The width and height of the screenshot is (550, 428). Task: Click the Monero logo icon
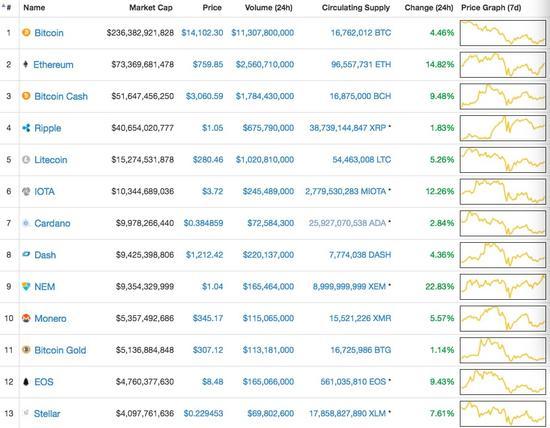click(26, 318)
